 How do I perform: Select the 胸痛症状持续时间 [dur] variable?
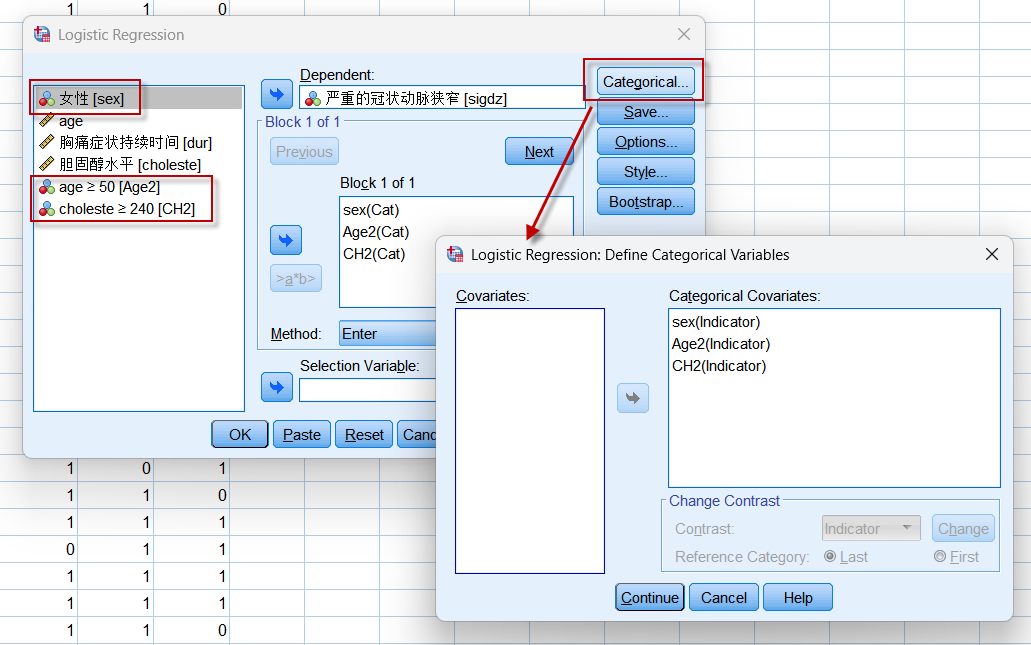click(135, 143)
